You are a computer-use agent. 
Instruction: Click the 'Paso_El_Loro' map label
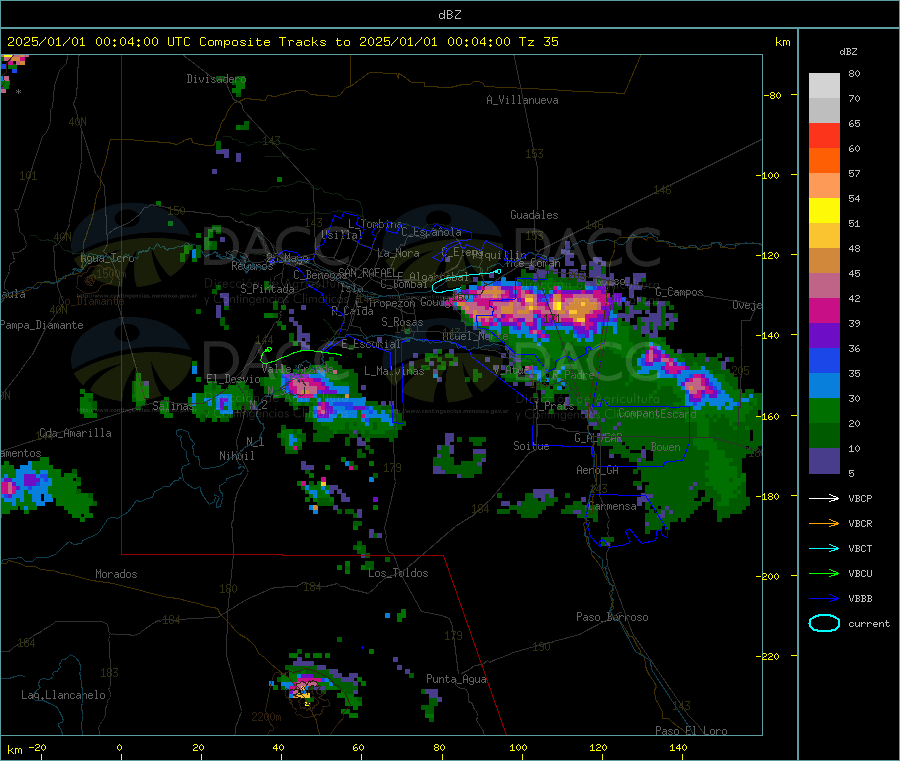coord(691,731)
